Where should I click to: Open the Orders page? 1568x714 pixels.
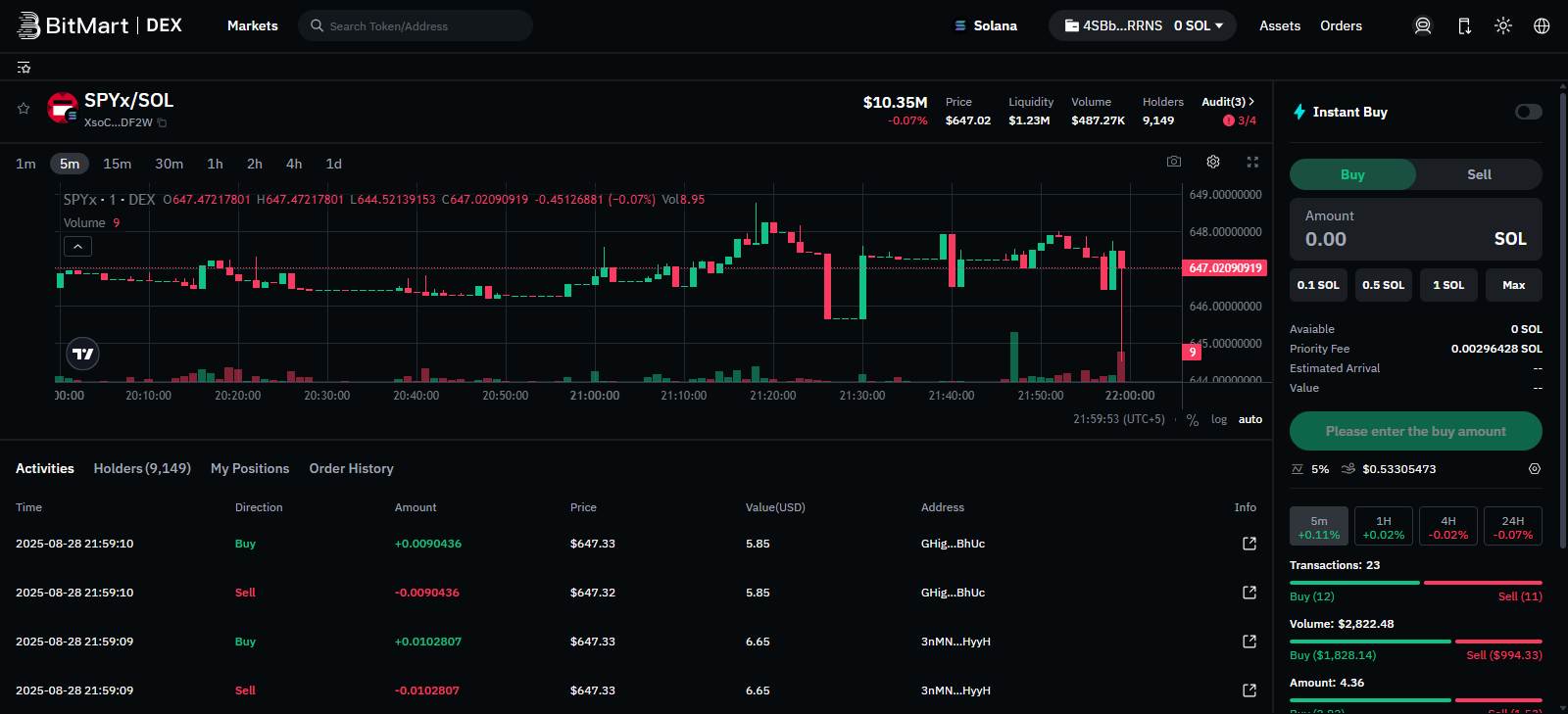coord(1341,25)
